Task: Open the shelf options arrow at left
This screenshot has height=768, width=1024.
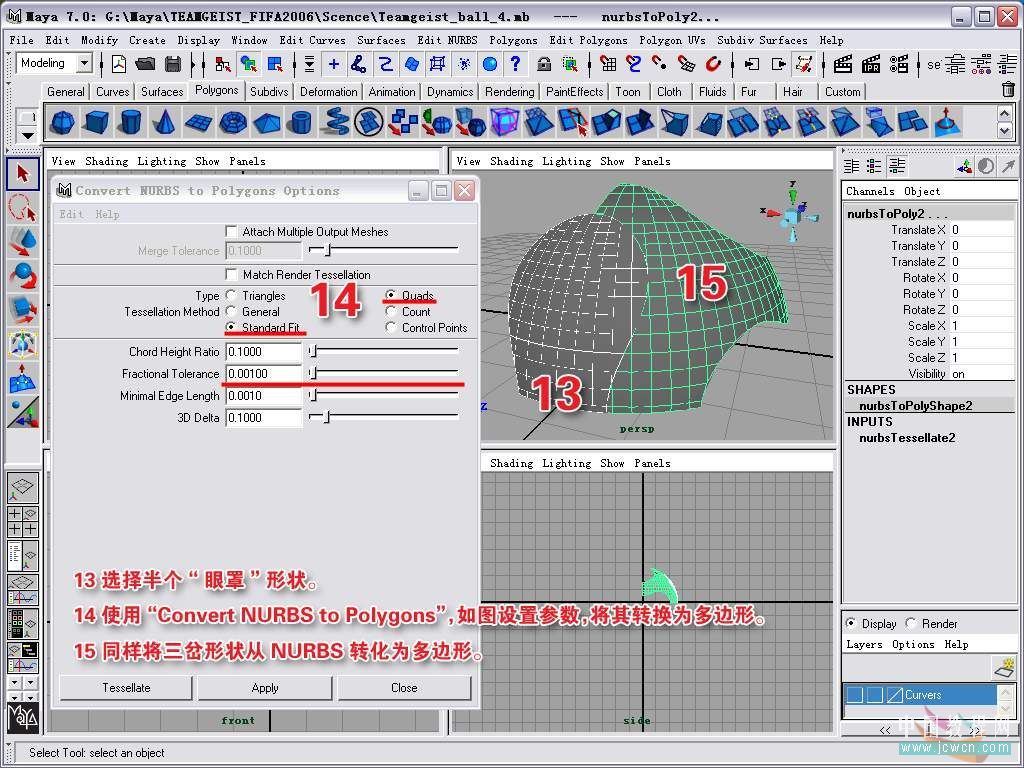Action: click(x=27, y=135)
